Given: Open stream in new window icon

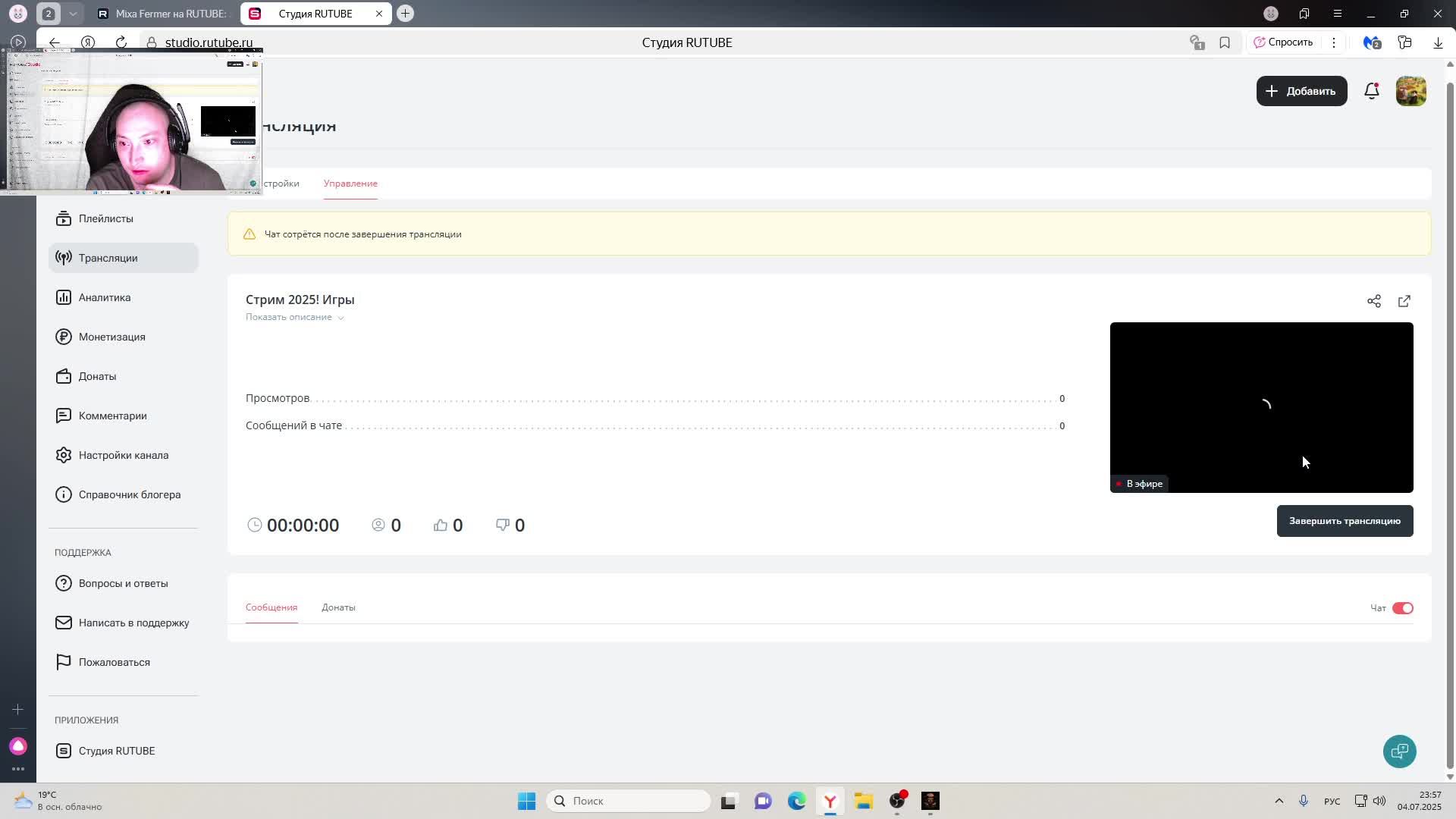Looking at the screenshot, I should [1404, 301].
